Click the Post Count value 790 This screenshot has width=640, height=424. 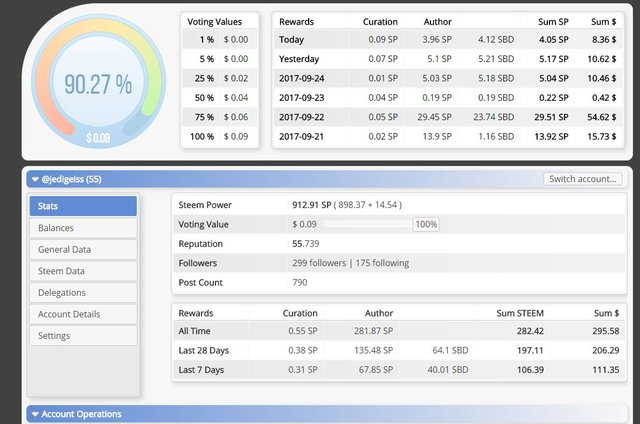coord(300,282)
